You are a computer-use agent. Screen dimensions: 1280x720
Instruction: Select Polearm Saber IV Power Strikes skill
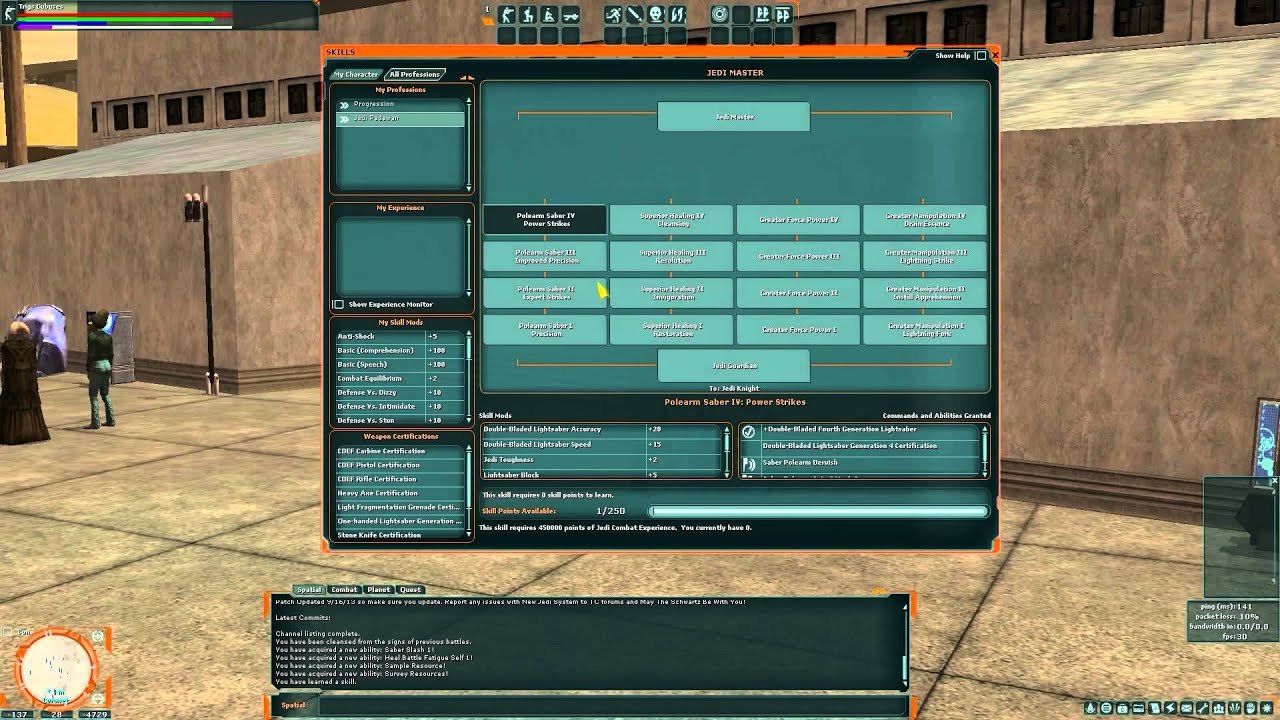pos(545,219)
